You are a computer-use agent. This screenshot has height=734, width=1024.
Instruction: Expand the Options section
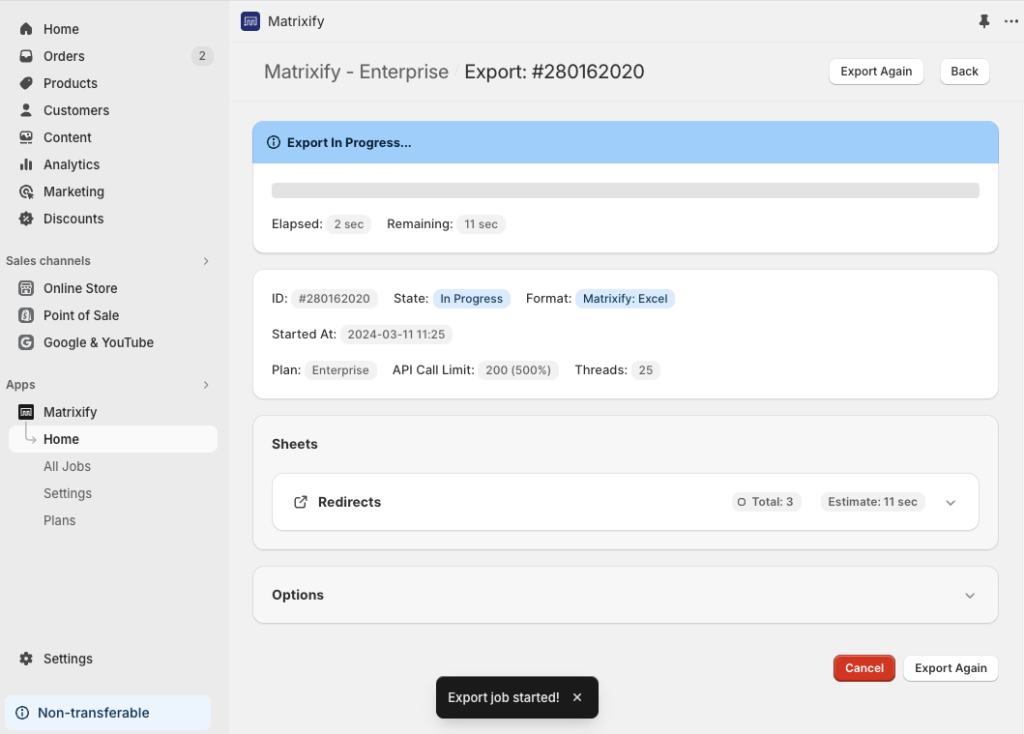point(969,594)
